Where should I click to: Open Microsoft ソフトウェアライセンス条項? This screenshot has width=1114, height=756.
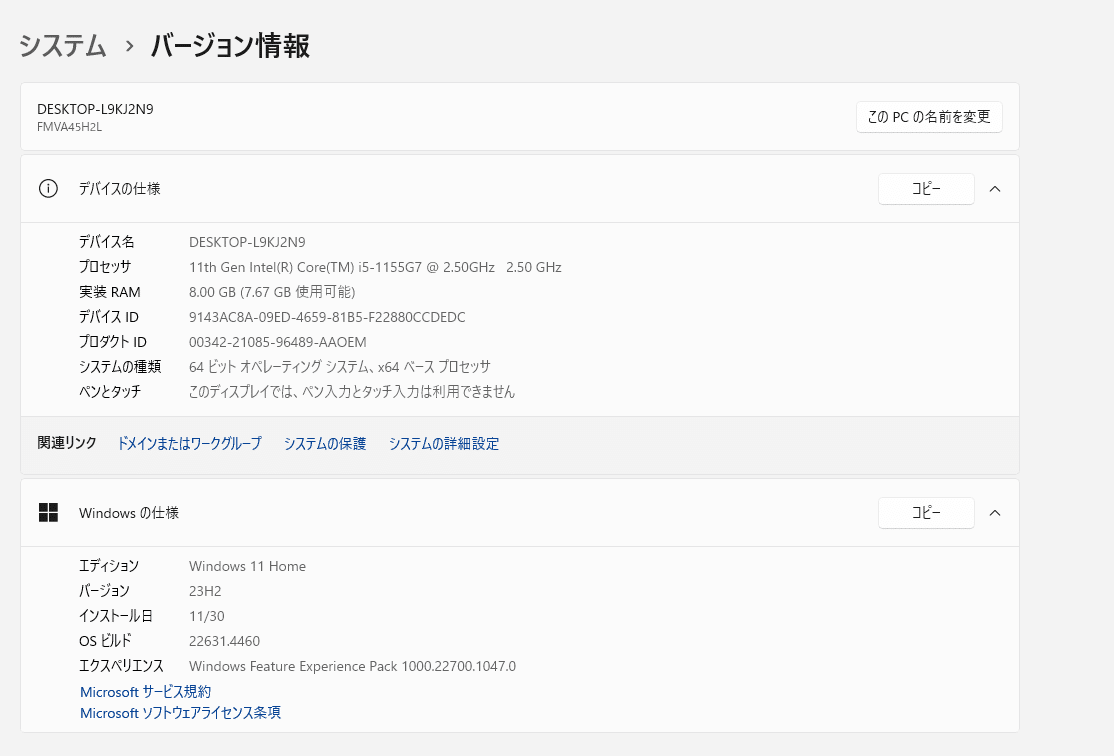pyautogui.click(x=180, y=712)
